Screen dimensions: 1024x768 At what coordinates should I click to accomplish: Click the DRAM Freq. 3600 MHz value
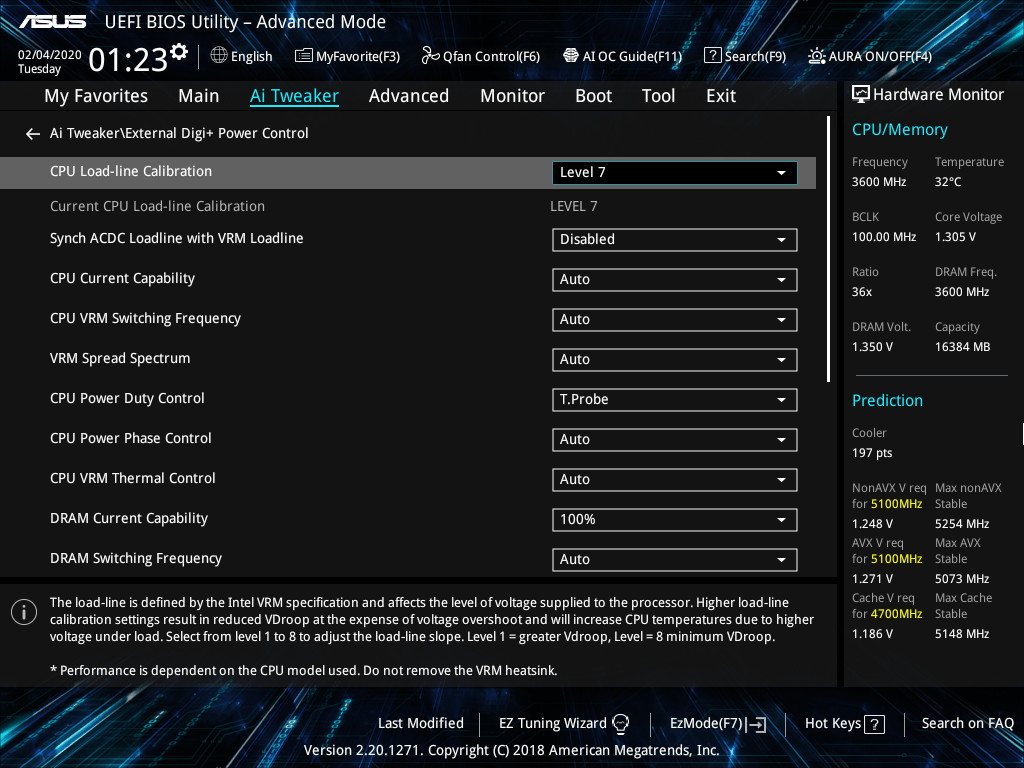961,292
